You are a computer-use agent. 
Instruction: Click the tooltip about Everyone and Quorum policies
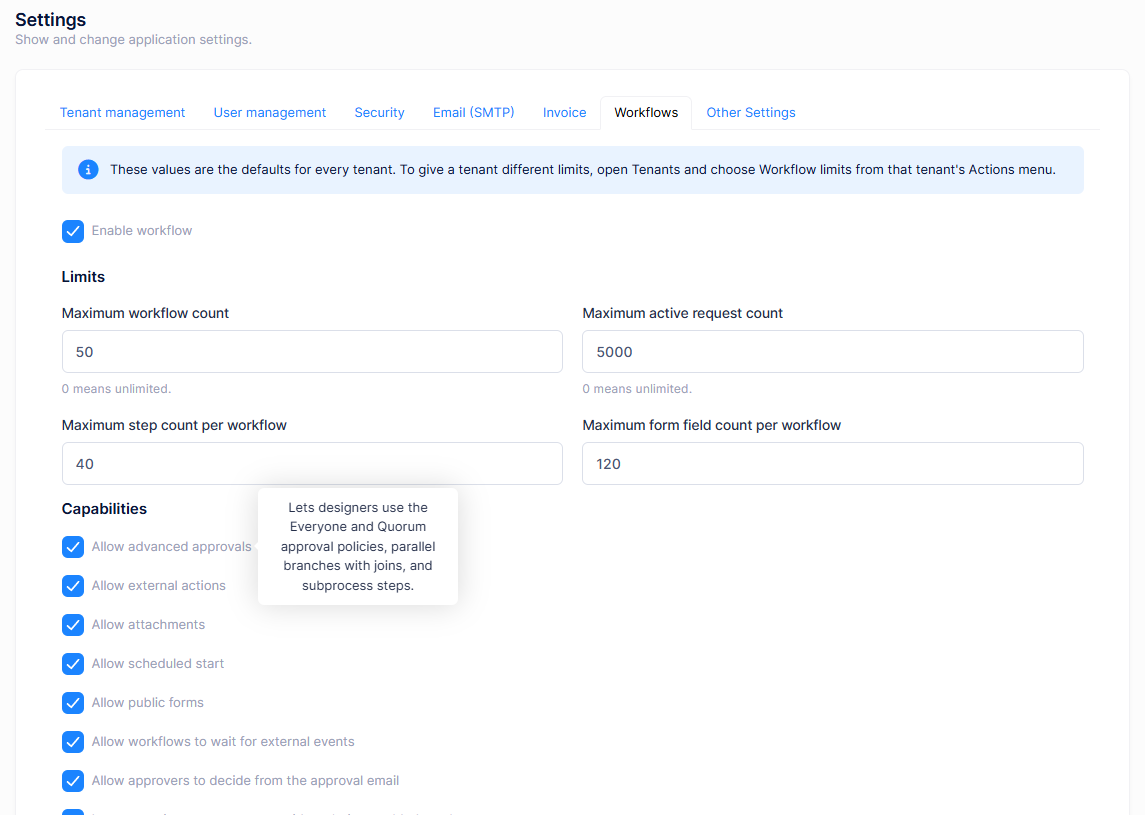358,546
